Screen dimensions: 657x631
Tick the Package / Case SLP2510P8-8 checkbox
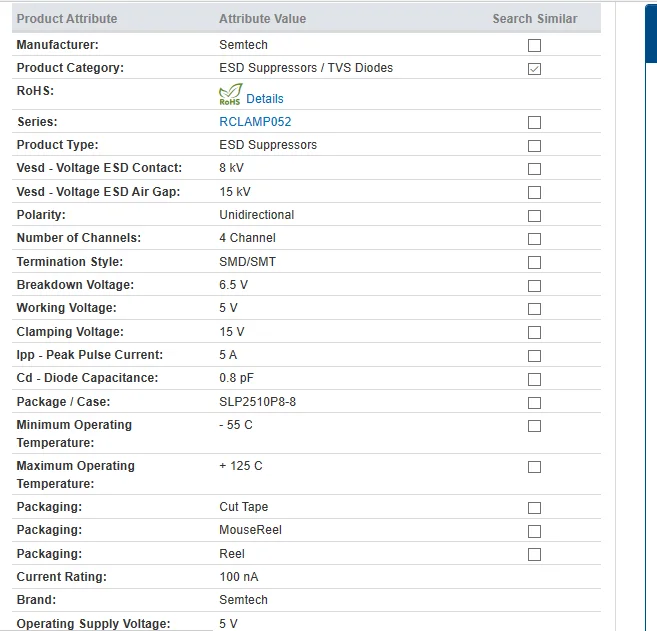534,403
